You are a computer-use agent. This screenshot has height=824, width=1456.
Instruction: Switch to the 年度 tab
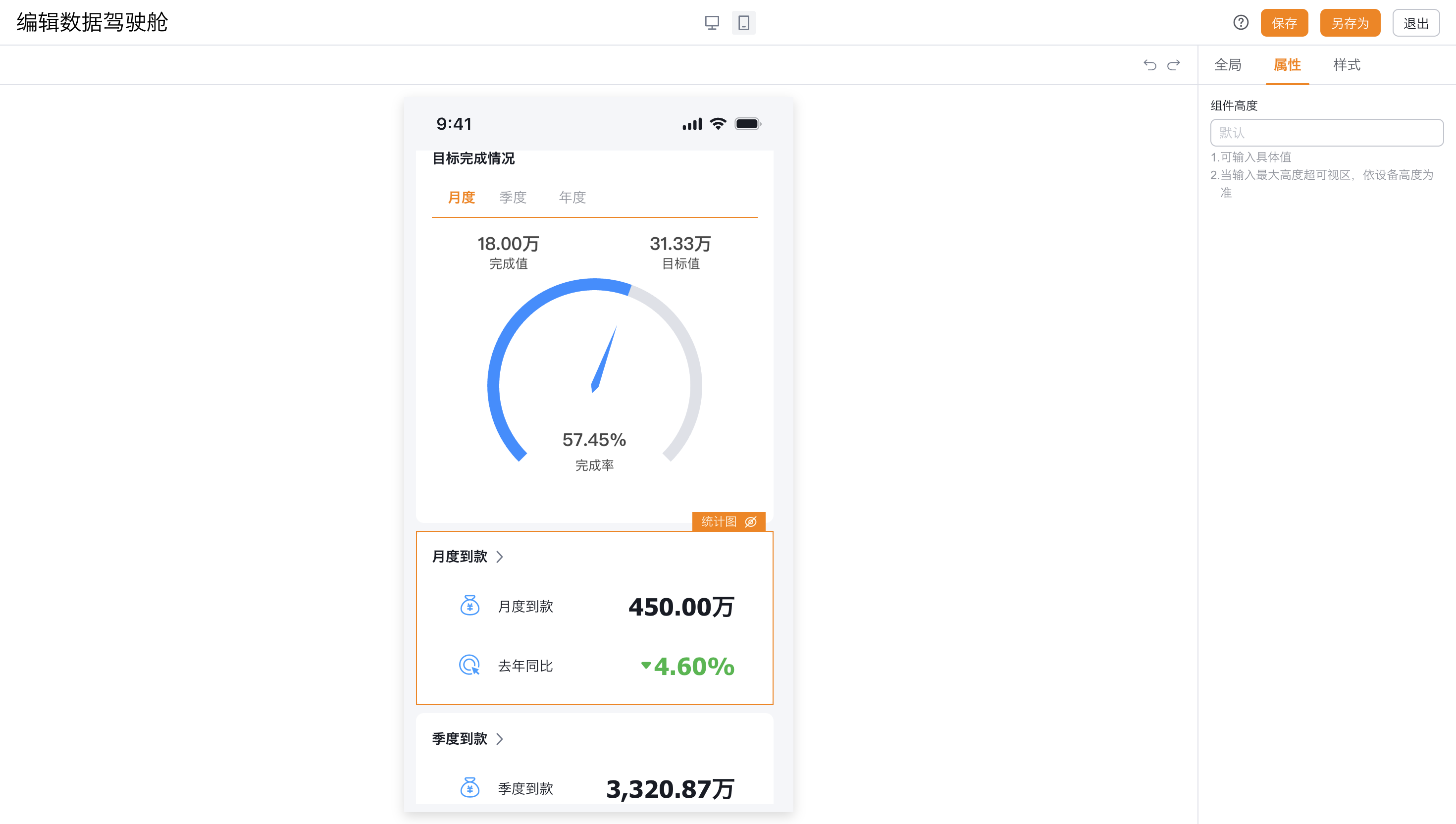click(x=572, y=198)
